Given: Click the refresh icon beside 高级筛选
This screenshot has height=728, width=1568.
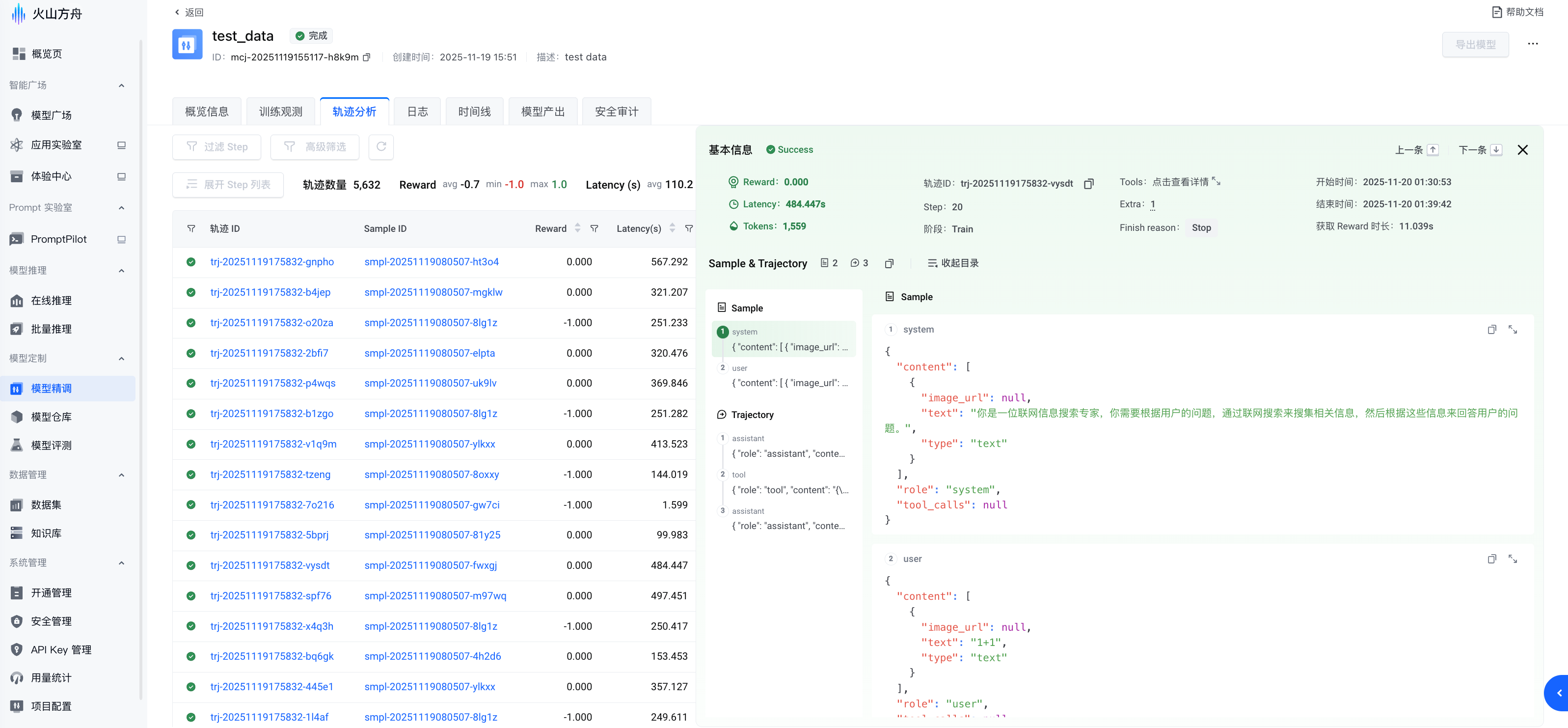Looking at the screenshot, I should click(381, 147).
